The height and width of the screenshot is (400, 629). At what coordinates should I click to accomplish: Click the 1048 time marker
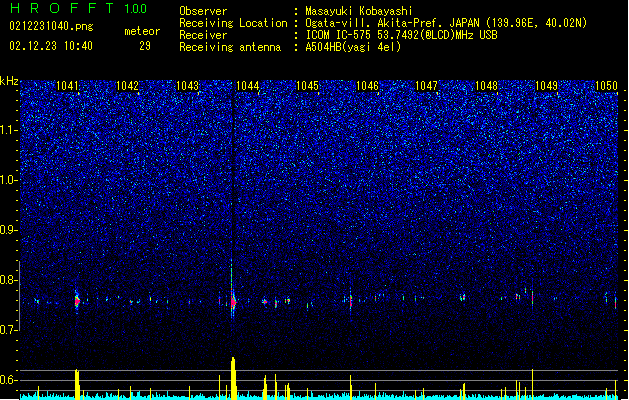point(486,86)
